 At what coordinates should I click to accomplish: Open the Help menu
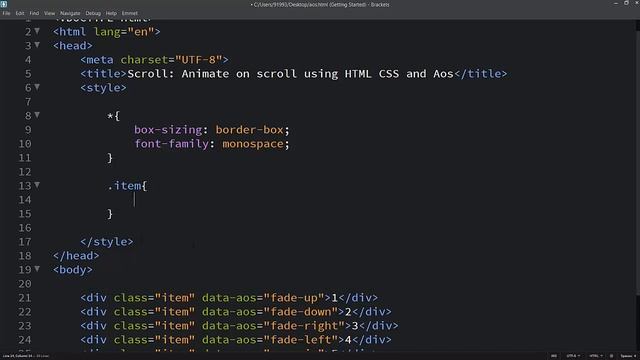[x=111, y=13]
